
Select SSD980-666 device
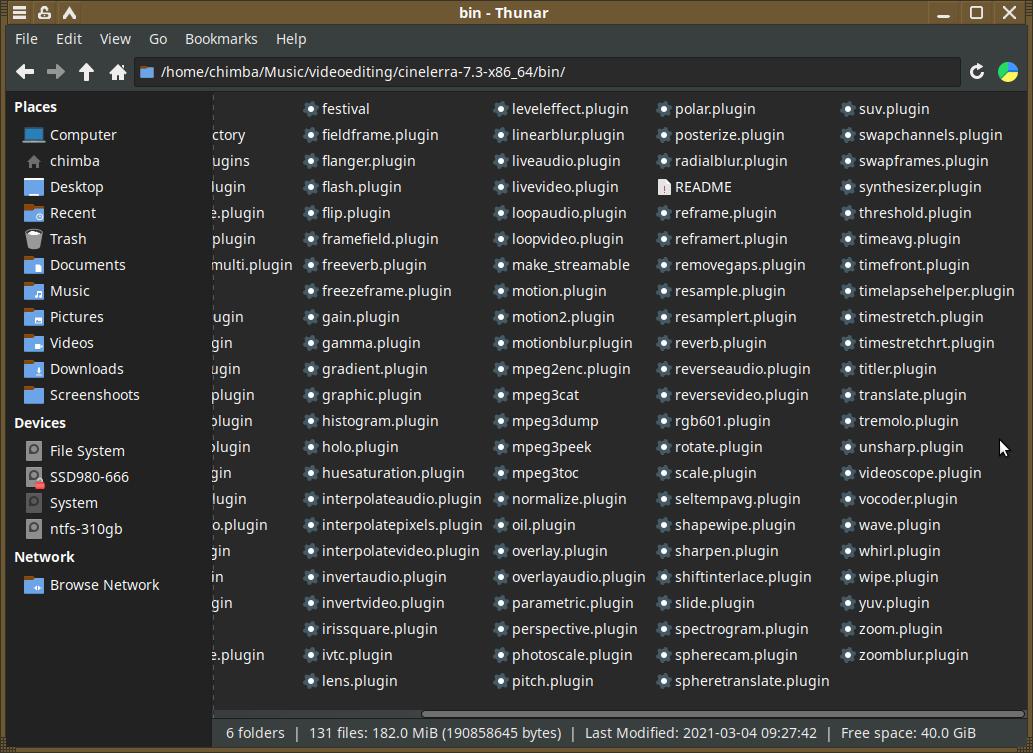pyautogui.click(x=77, y=477)
